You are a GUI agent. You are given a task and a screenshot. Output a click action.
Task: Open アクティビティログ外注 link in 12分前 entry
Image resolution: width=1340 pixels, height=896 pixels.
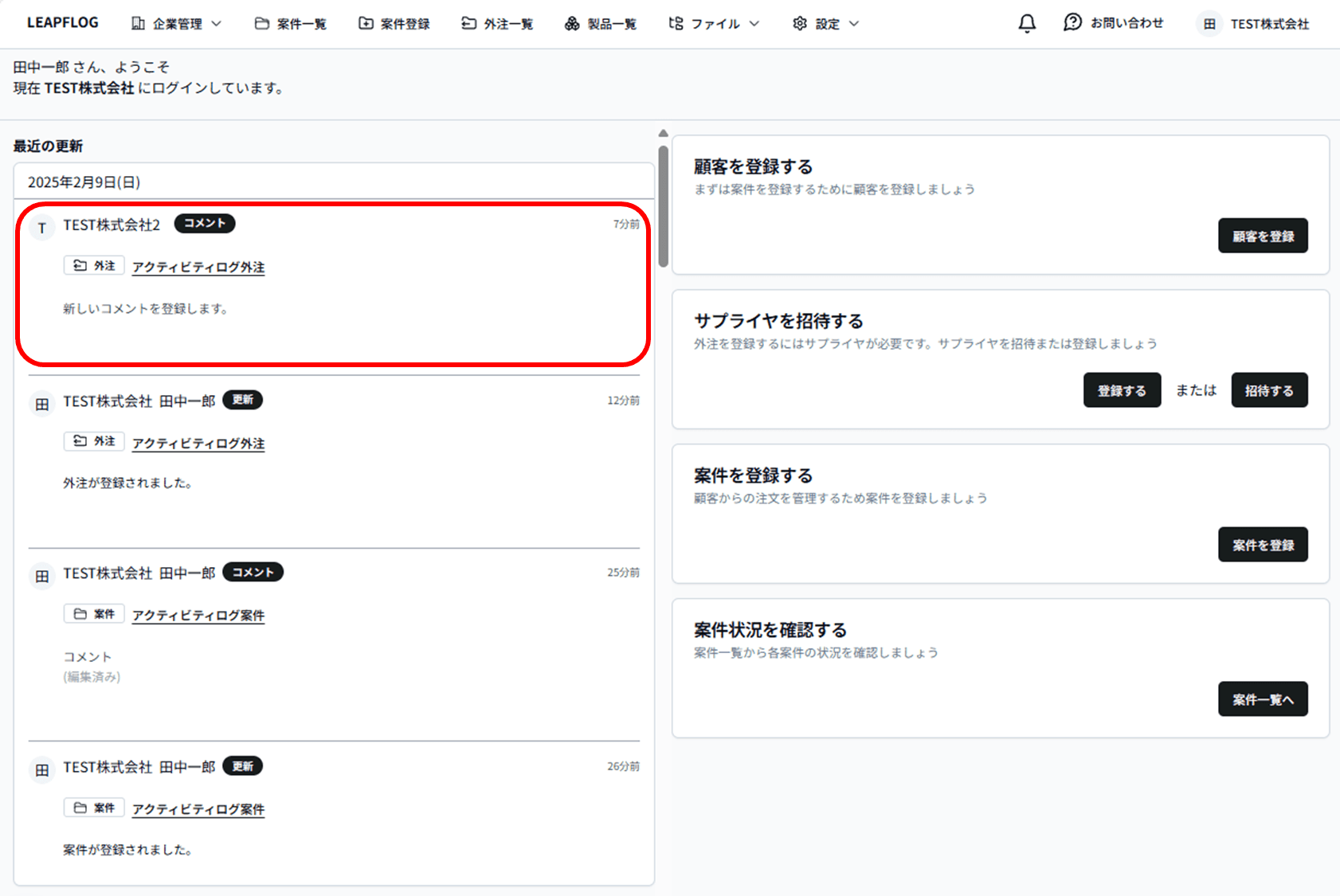(x=198, y=444)
